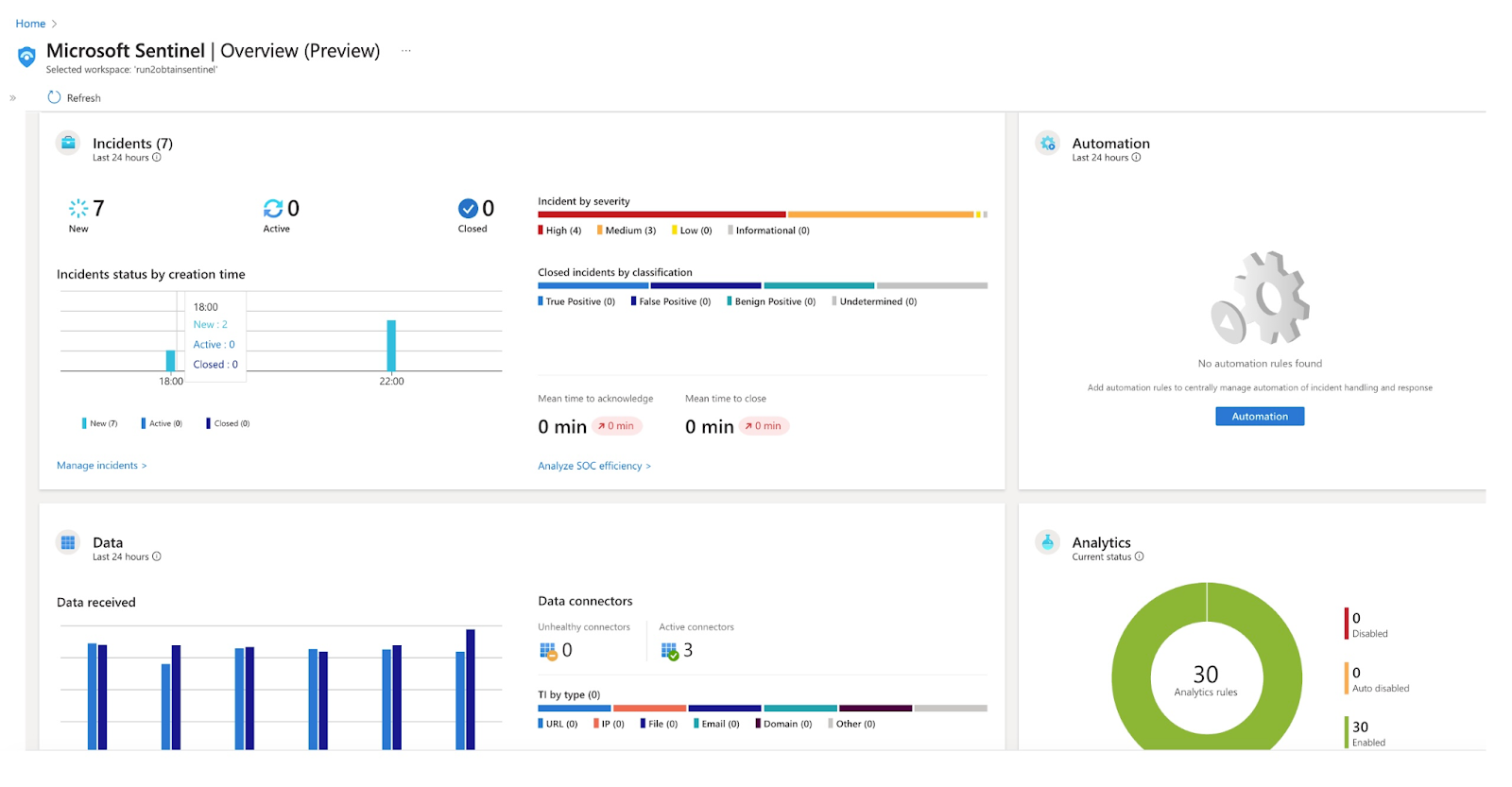Click the Domain (0) TI type legend
Screen dimensions: 1512x787
(784, 724)
